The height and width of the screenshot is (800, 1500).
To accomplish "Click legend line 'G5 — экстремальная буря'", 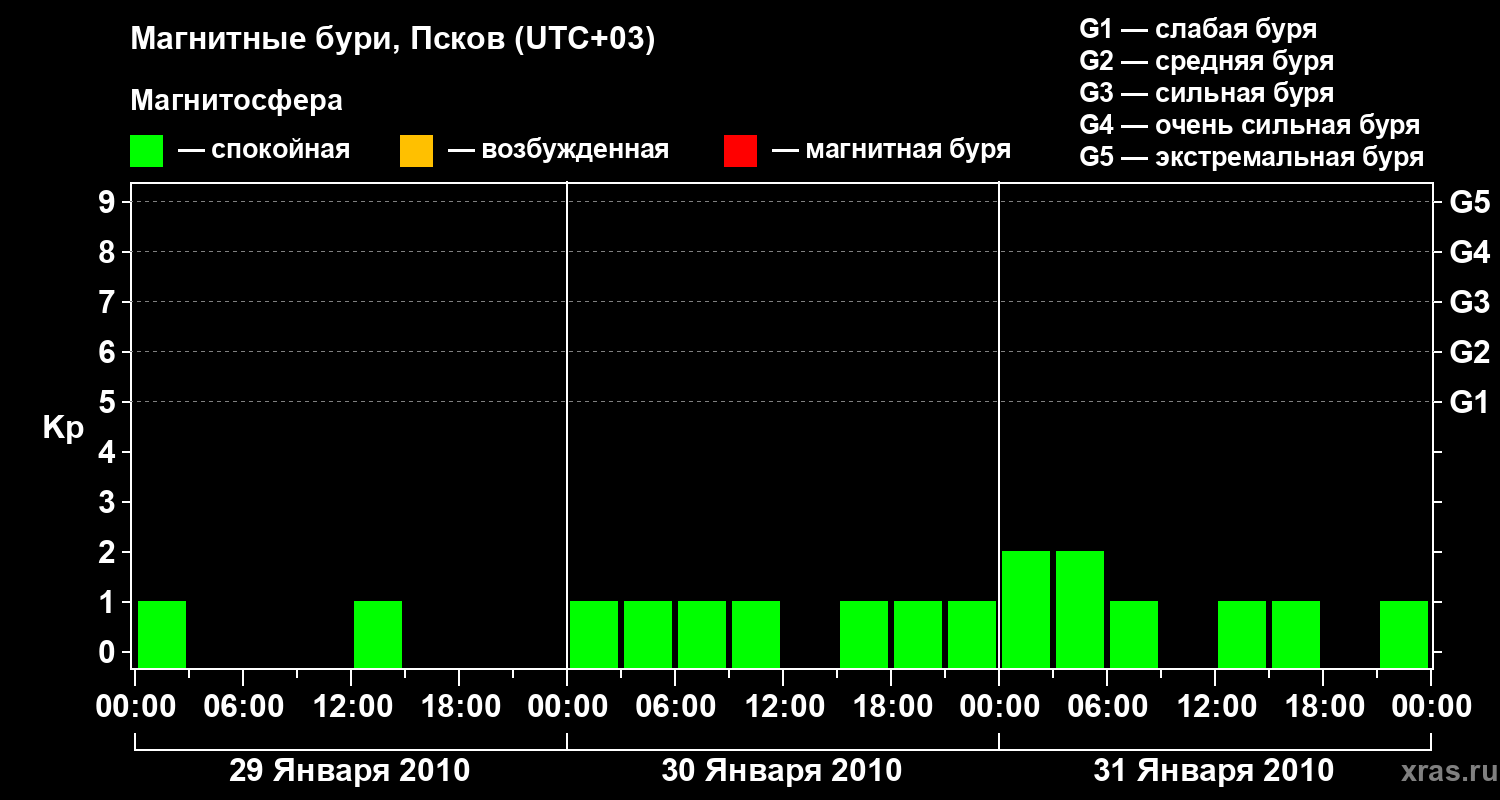I will pyautogui.click(x=1252, y=157).
